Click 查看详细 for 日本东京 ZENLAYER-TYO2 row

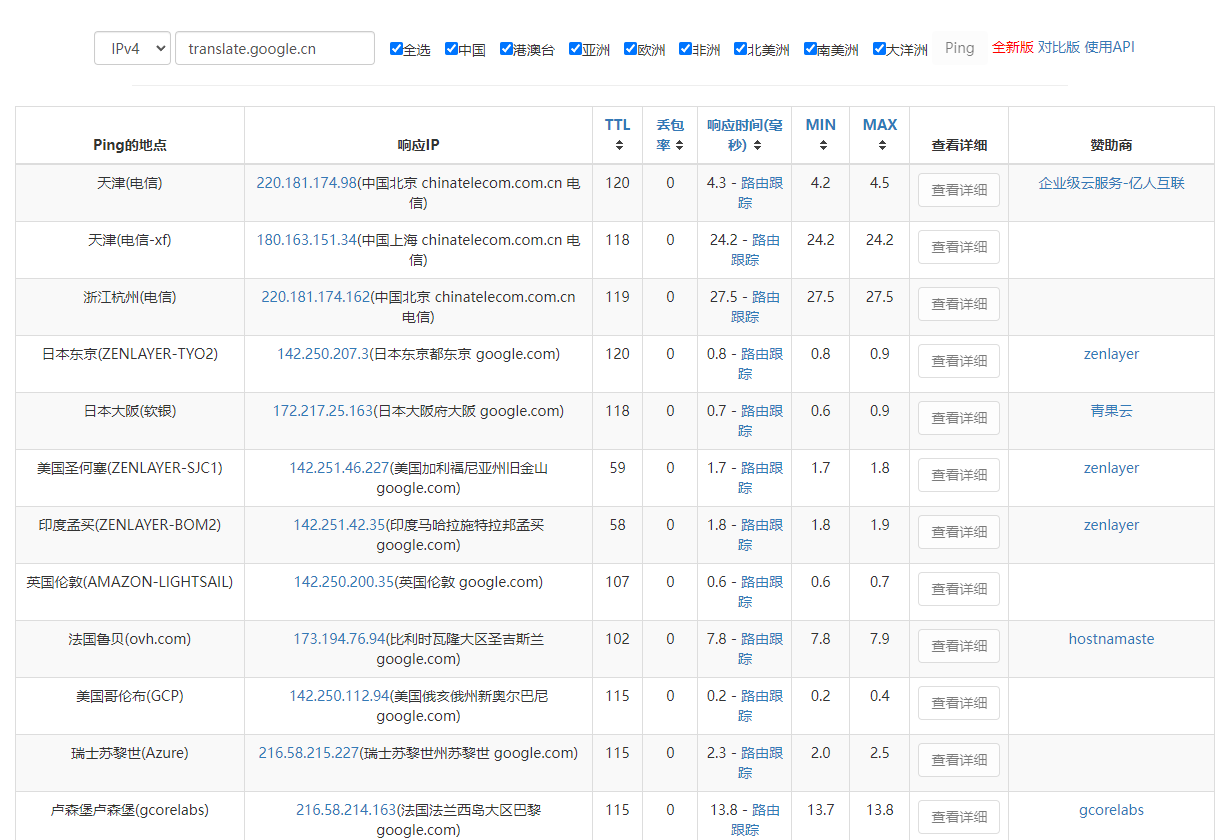tap(959, 361)
